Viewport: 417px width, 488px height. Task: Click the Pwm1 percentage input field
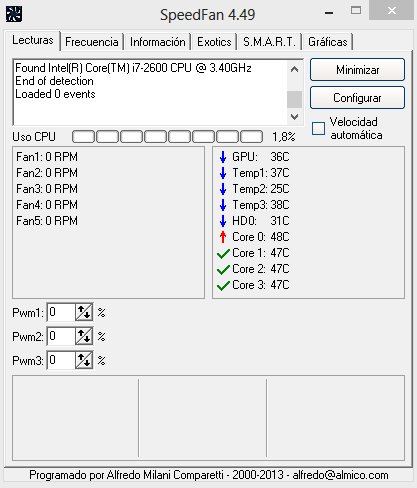pos(61,312)
